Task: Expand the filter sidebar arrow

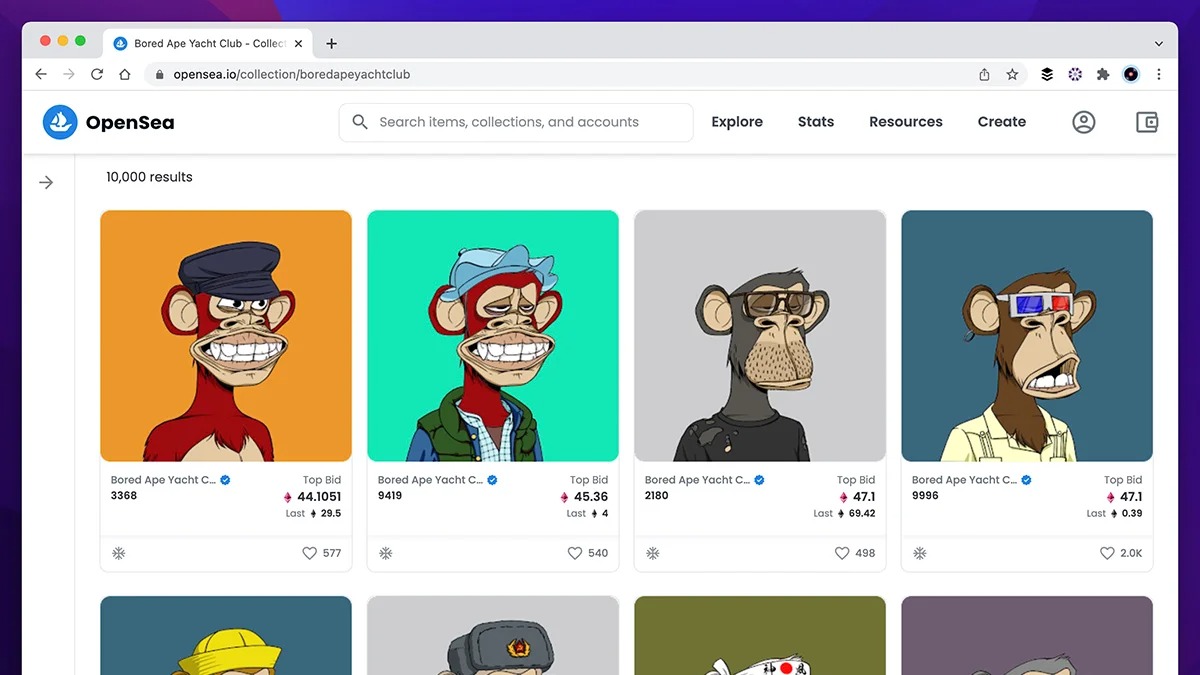Action: pyautogui.click(x=46, y=182)
